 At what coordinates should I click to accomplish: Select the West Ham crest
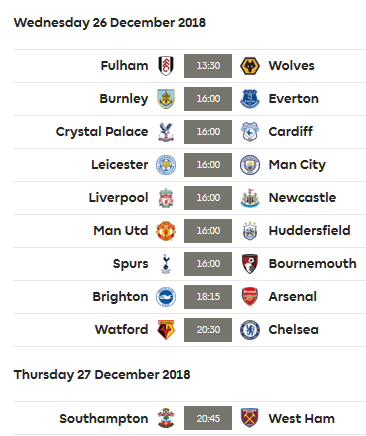click(250, 418)
